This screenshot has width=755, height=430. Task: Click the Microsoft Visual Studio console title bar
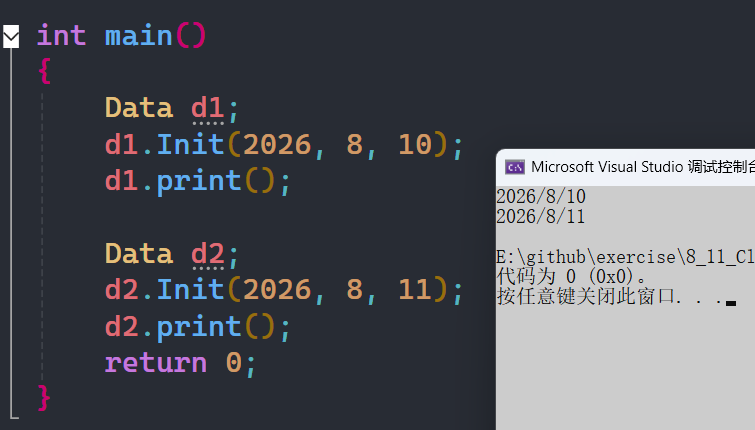625,167
